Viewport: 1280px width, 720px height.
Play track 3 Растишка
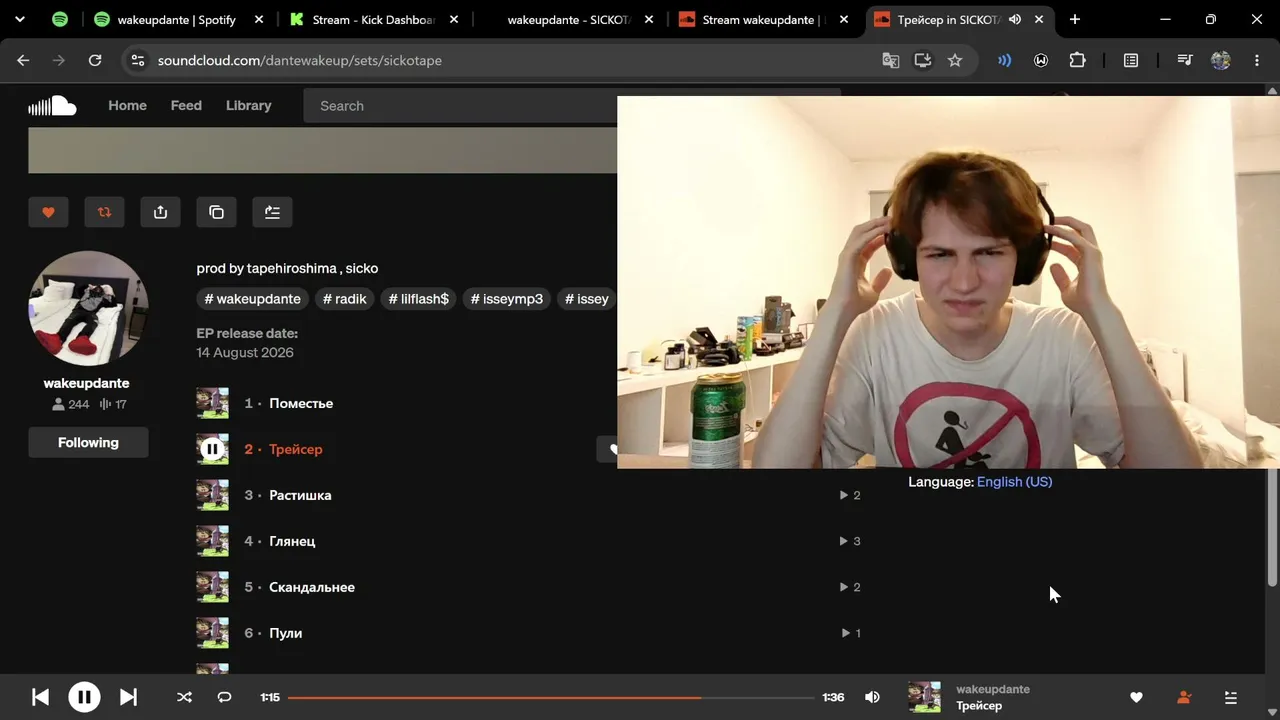click(300, 495)
